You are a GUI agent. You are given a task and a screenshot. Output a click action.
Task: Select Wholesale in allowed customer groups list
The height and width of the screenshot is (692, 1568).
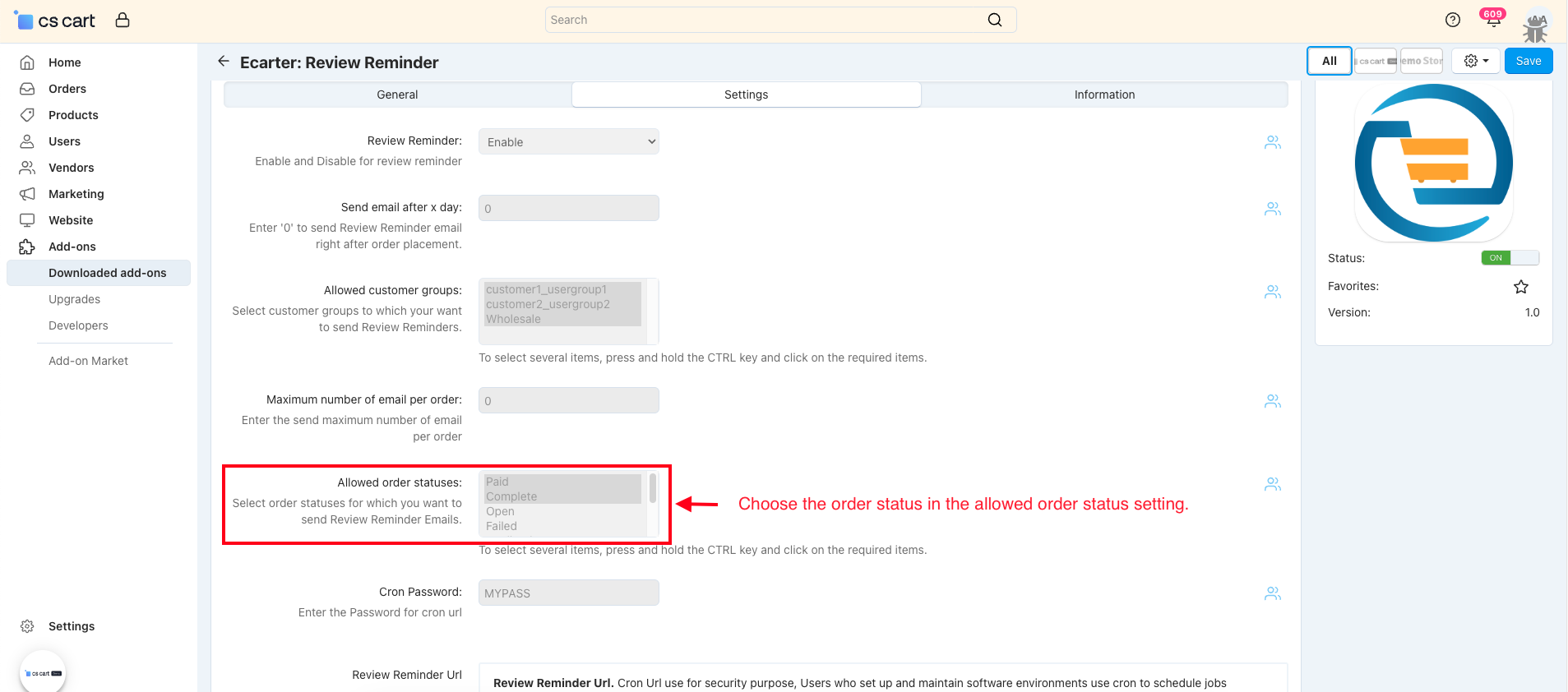click(514, 319)
